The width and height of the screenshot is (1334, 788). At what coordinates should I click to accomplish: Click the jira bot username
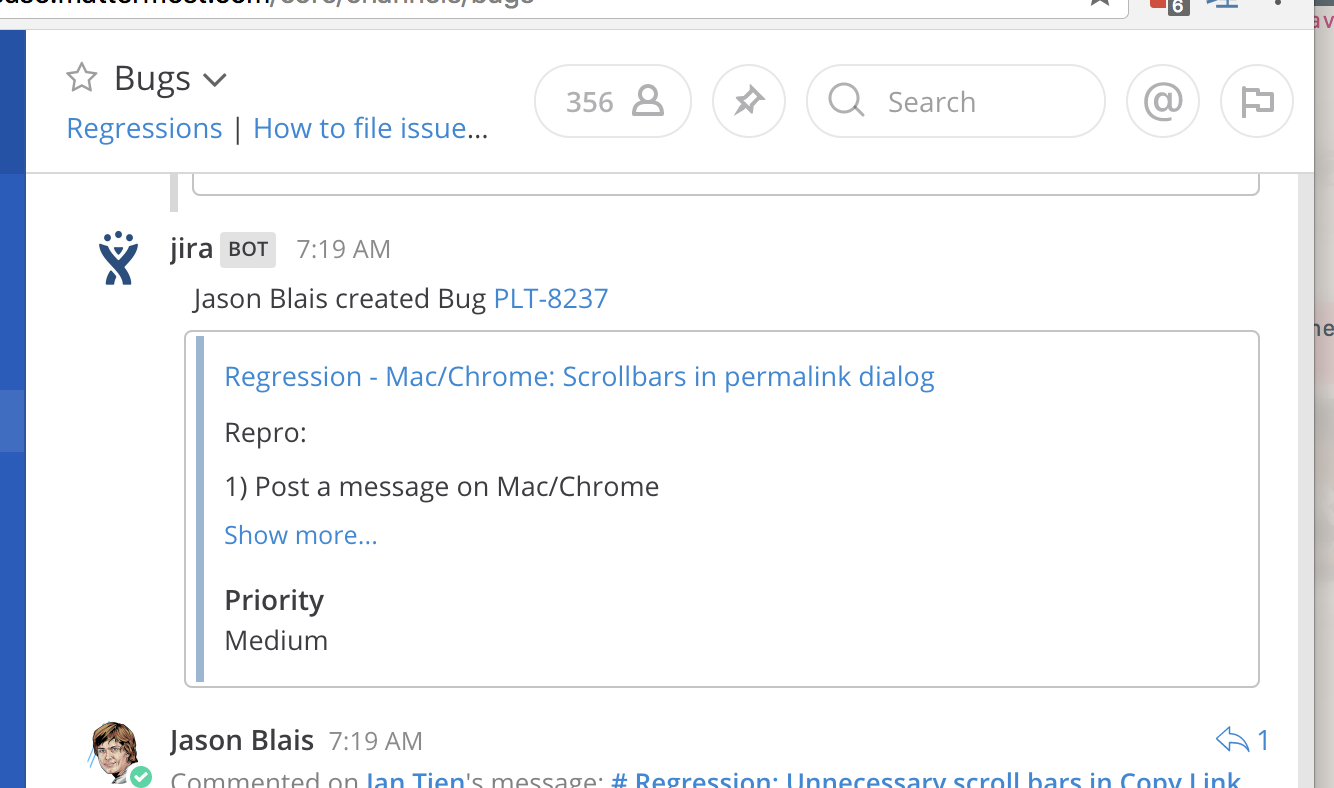pos(191,249)
